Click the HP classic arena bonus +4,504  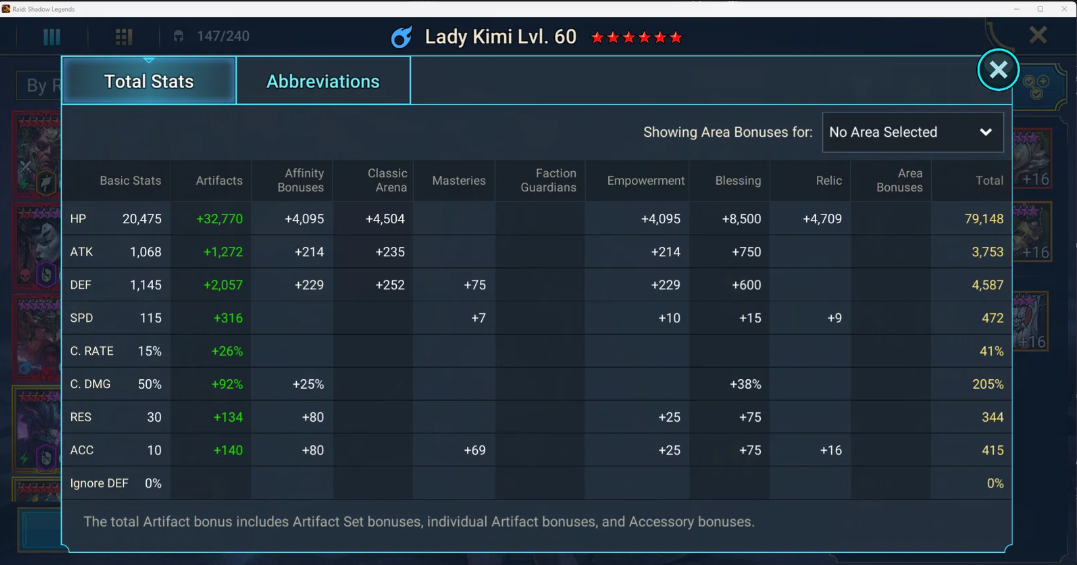tap(385, 219)
